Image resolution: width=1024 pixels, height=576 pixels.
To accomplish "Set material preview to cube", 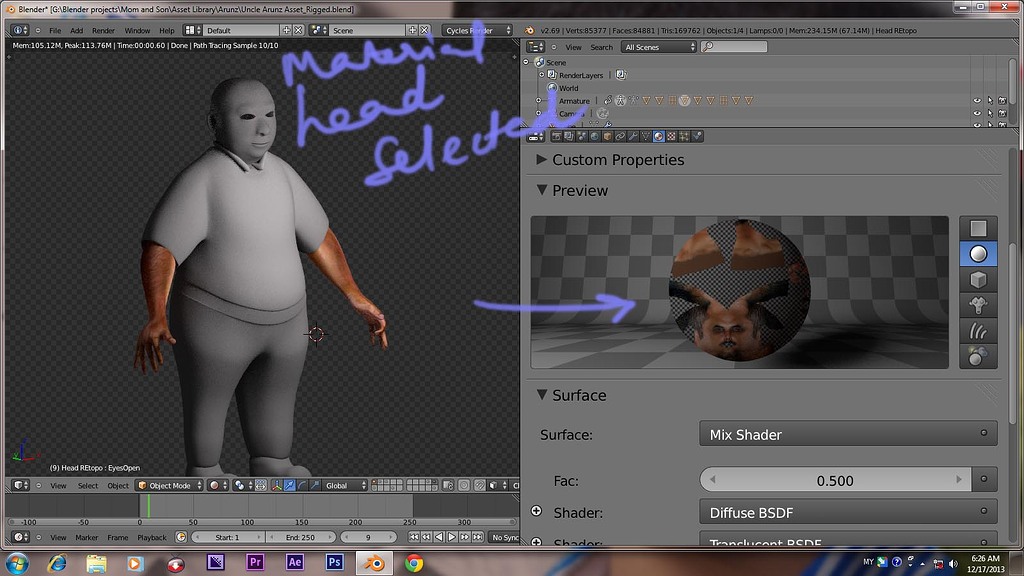I will coord(978,280).
